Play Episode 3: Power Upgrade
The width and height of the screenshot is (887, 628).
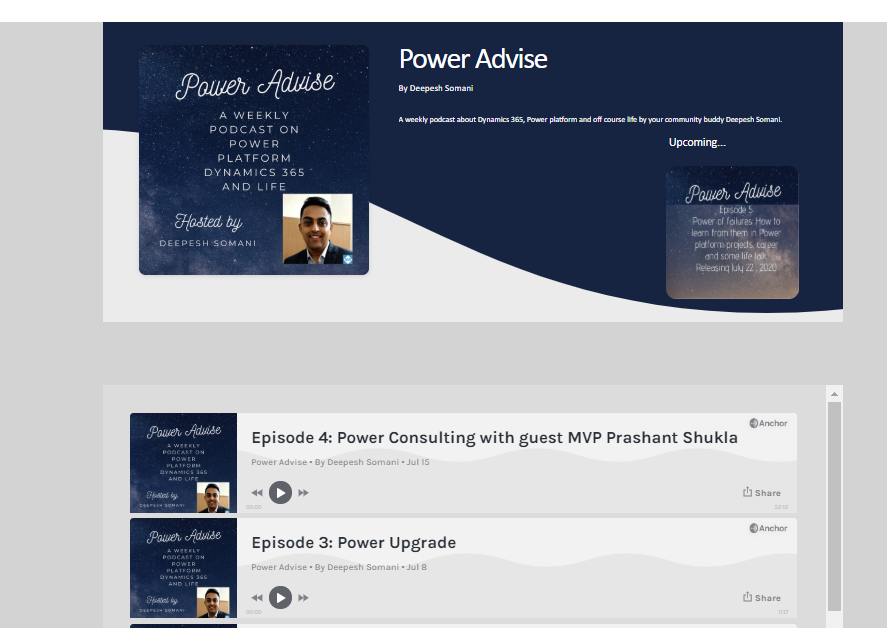point(280,598)
